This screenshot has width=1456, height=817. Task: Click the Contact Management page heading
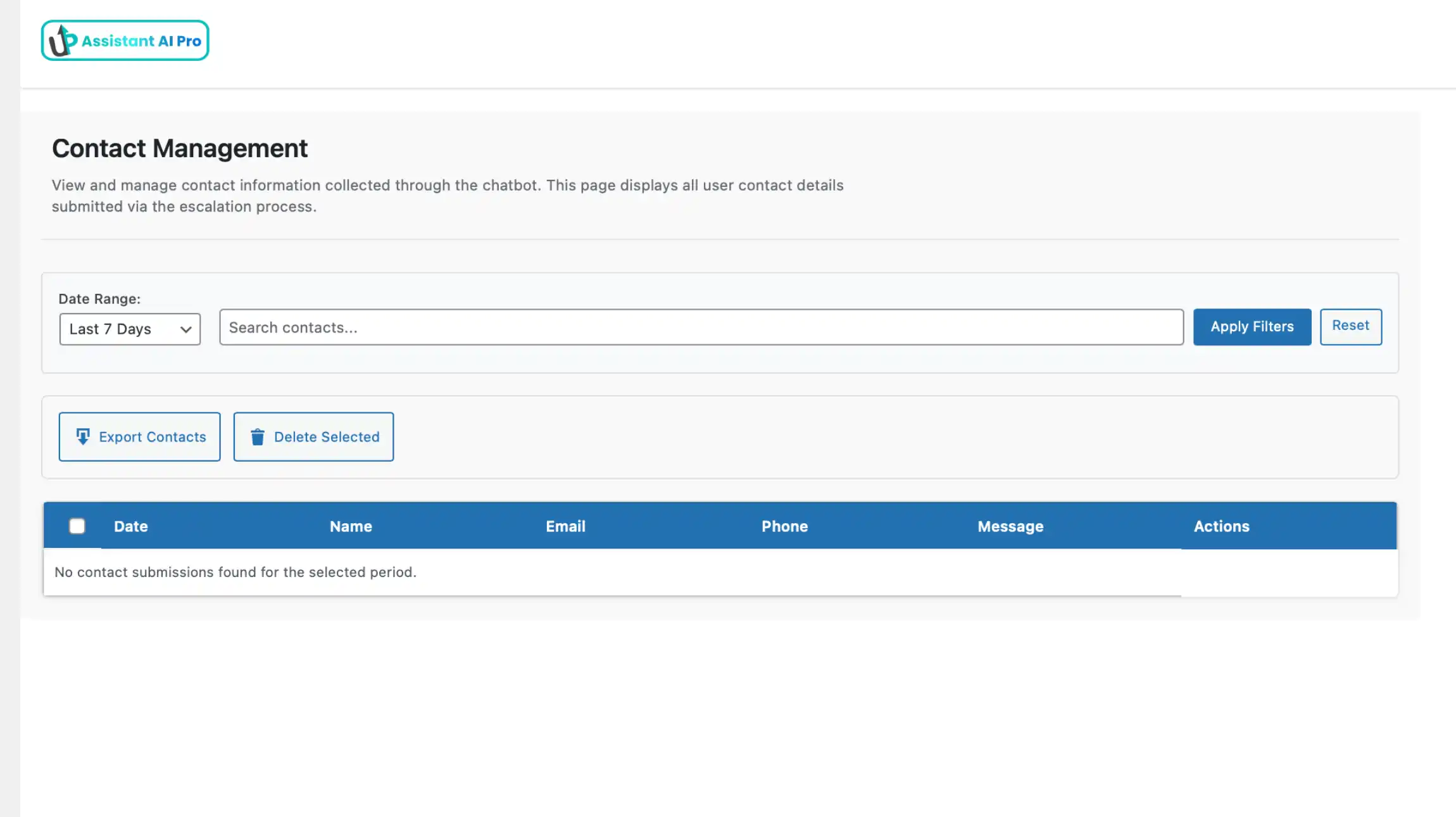pyautogui.click(x=180, y=148)
